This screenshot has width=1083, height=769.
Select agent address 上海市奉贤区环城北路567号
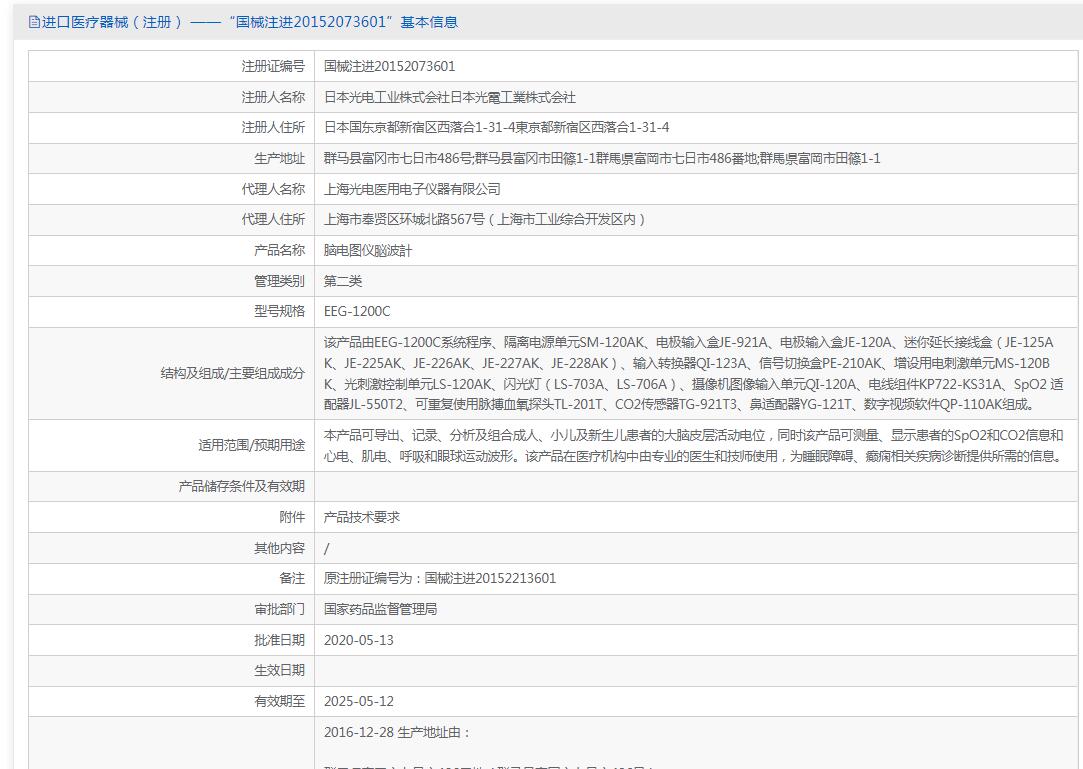click(404, 219)
